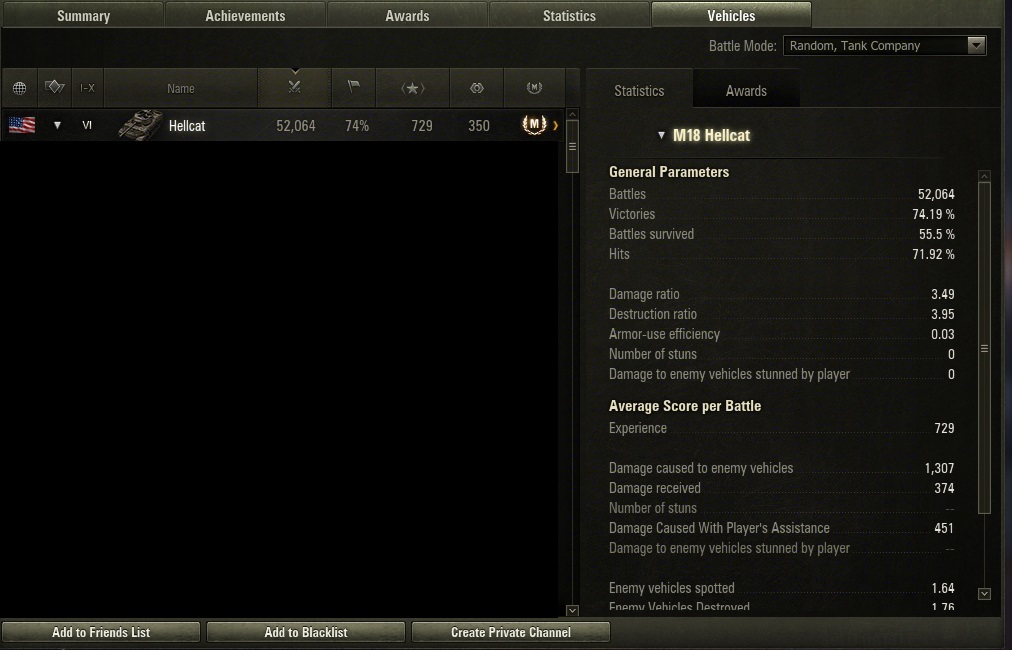This screenshot has width=1012, height=650.
Task: Click the Victories 74.19 % value
Action: (x=933, y=214)
